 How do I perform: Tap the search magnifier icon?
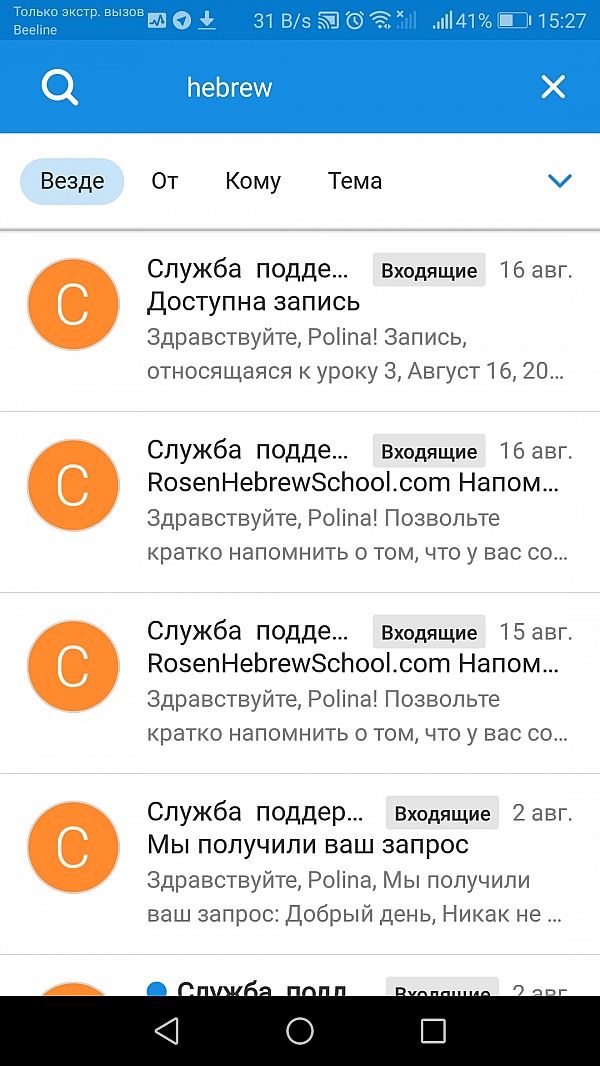tap(60, 87)
